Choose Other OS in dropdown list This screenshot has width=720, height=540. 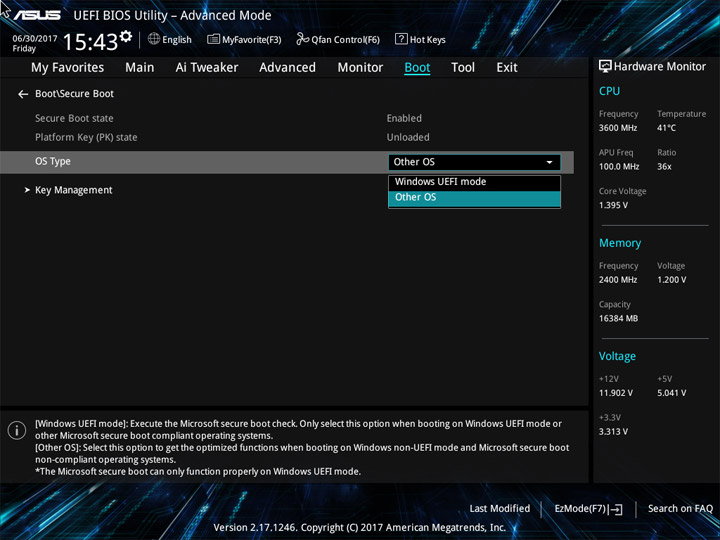pyautogui.click(x=474, y=198)
